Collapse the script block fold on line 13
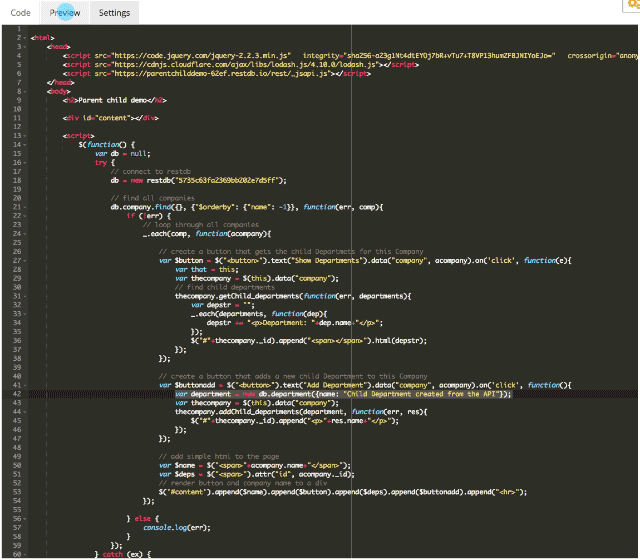The image size is (640, 560). pyautogui.click(x=25, y=136)
